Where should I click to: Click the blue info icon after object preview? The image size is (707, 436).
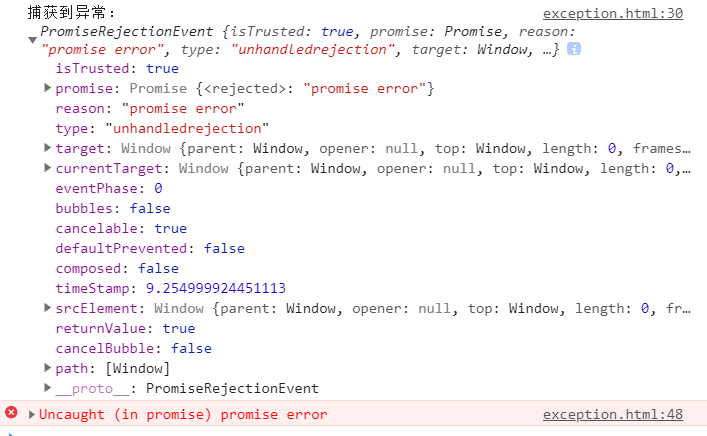pos(574,49)
